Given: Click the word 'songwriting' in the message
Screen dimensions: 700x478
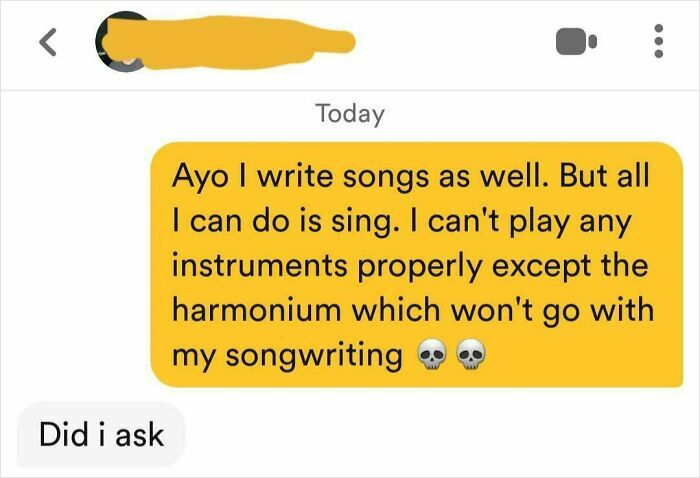Looking at the screenshot, I should (x=314, y=357).
